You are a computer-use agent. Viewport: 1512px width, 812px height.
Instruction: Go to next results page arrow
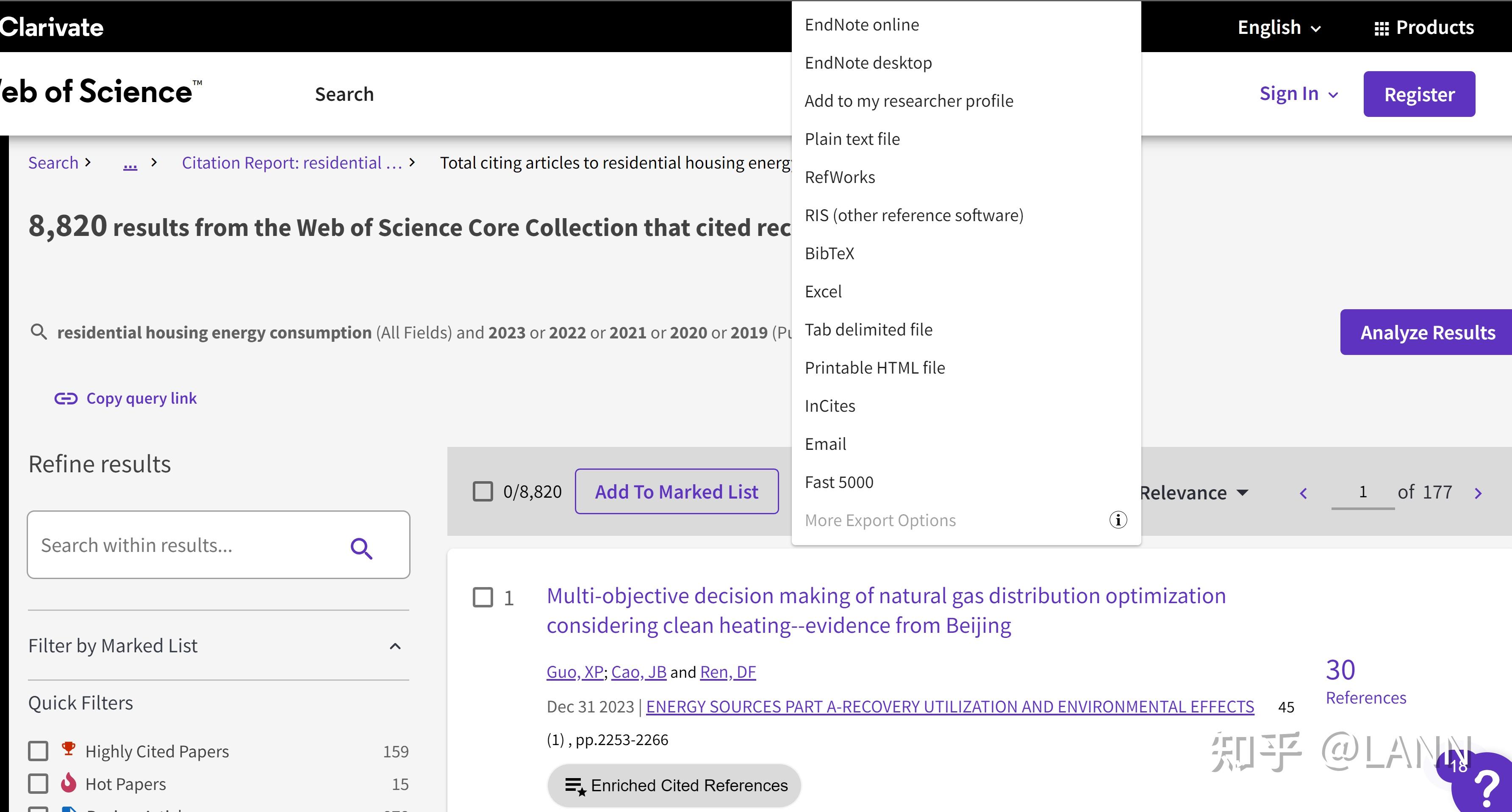point(1478,493)
